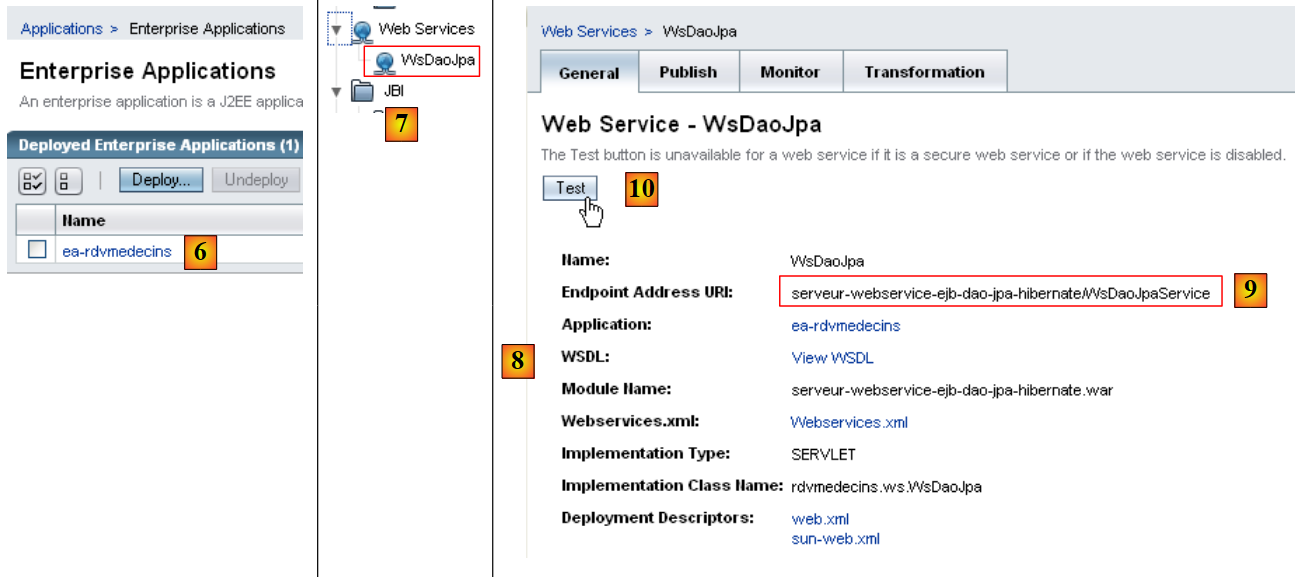
Task: Click the Web Services globe icon
Action: pyautogui.click(x=362, y=30)
